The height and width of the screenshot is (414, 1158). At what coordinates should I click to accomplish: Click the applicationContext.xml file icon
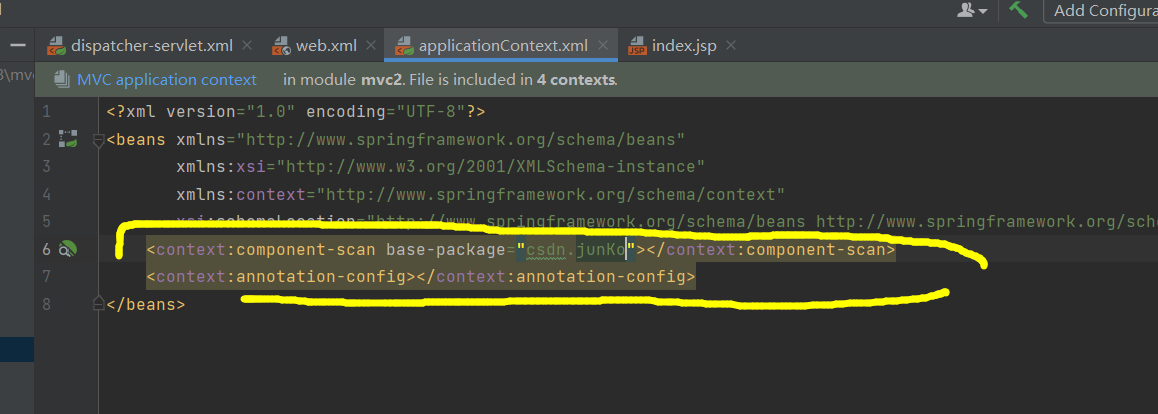pyautogui.click(x=404, y=46)
